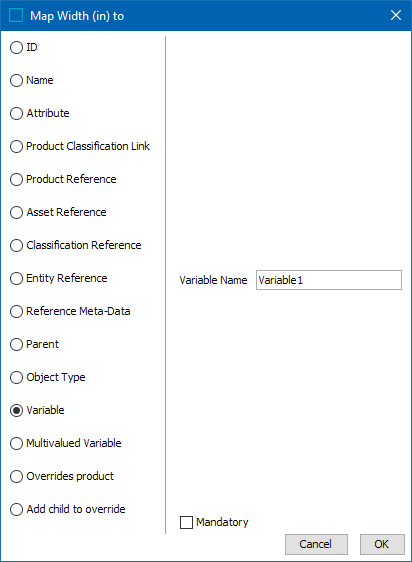Click the dialog window icon in title bar
This screenshot has height=562, width=412.
click(16, 15)
